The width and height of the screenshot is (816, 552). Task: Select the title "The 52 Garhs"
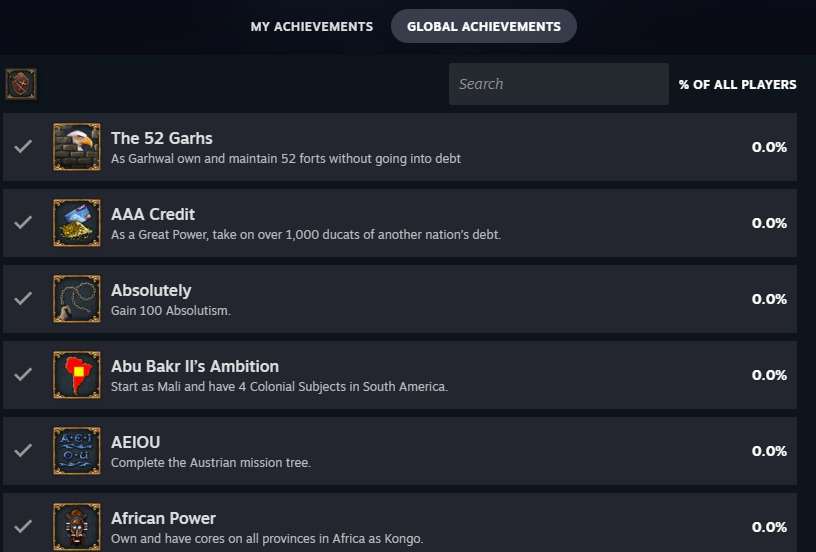click(162, 138)
